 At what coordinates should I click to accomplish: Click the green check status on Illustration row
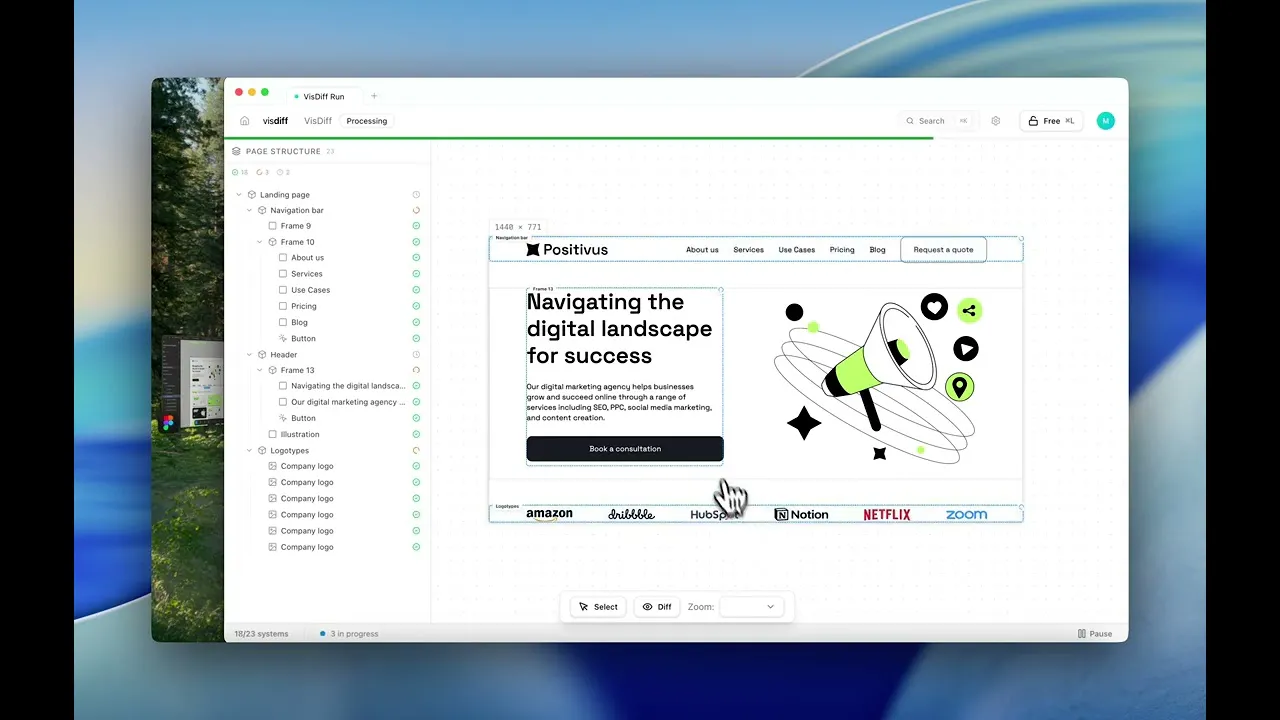pyautogui.click(x=416, y=434)
